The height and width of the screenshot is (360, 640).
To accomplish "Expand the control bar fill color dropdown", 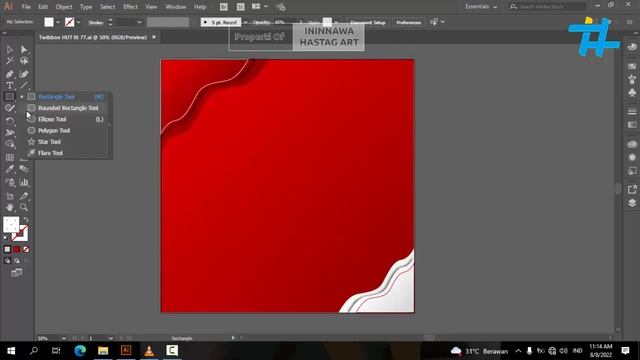I will pos(58,22).
